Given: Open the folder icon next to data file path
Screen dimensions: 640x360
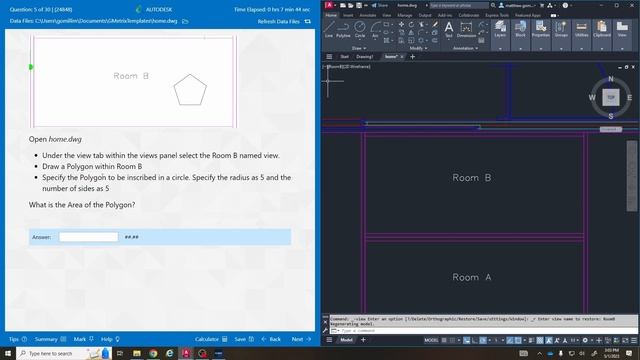Looking at the screenshot, I should [185, 21].
